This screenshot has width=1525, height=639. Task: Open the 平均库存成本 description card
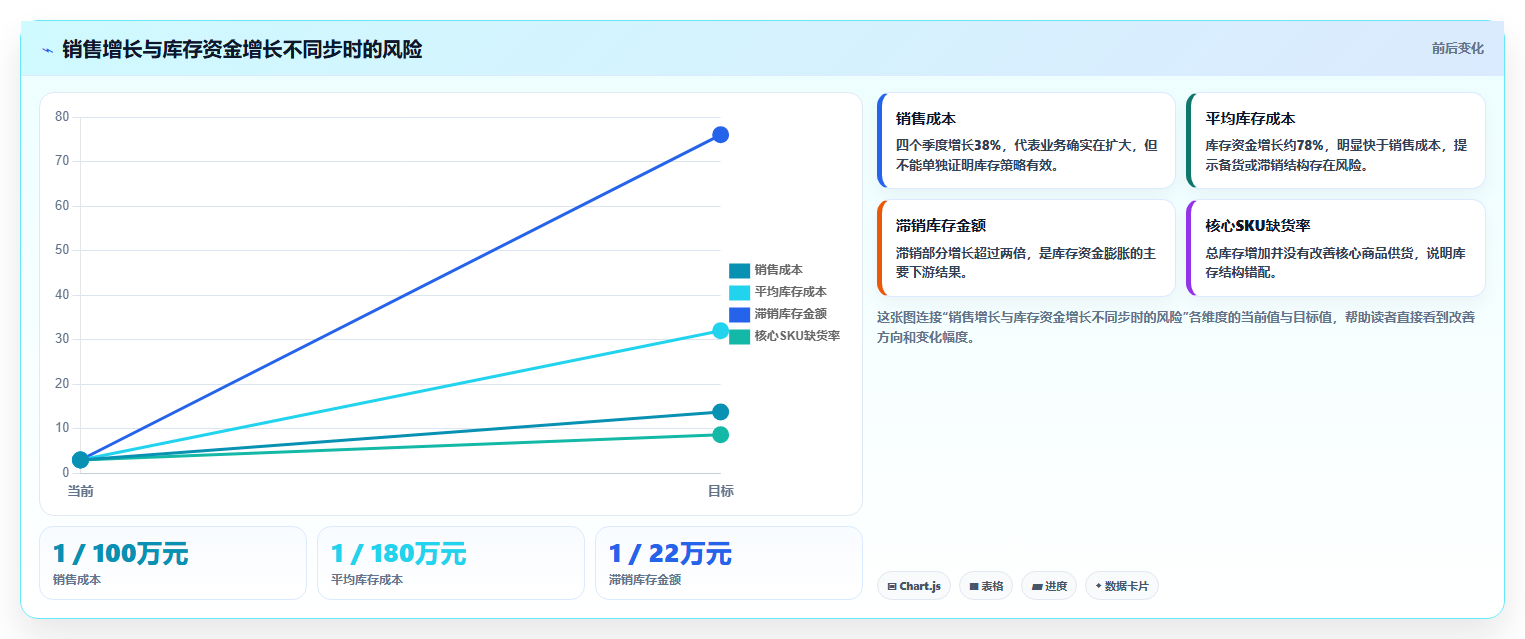(x=1336, y=141)
